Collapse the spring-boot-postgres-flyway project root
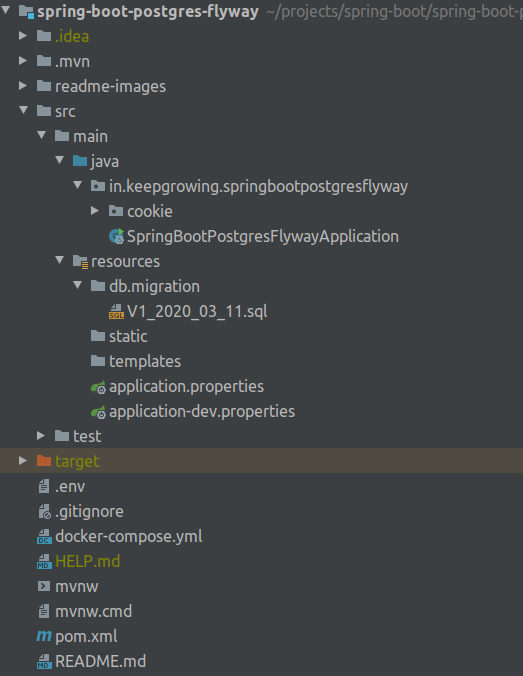The image size is (523, 676). (6, 10)
